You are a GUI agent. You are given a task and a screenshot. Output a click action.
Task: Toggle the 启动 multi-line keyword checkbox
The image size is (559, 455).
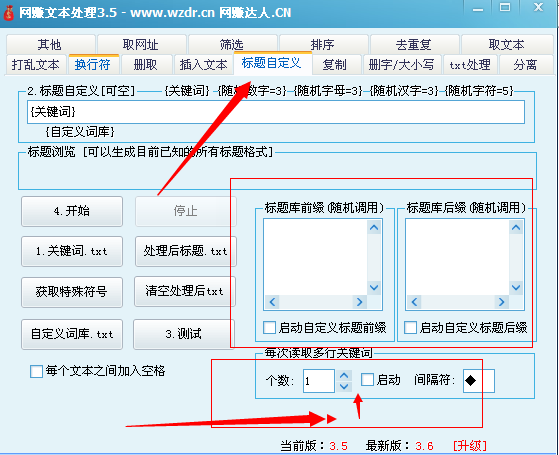367,380
